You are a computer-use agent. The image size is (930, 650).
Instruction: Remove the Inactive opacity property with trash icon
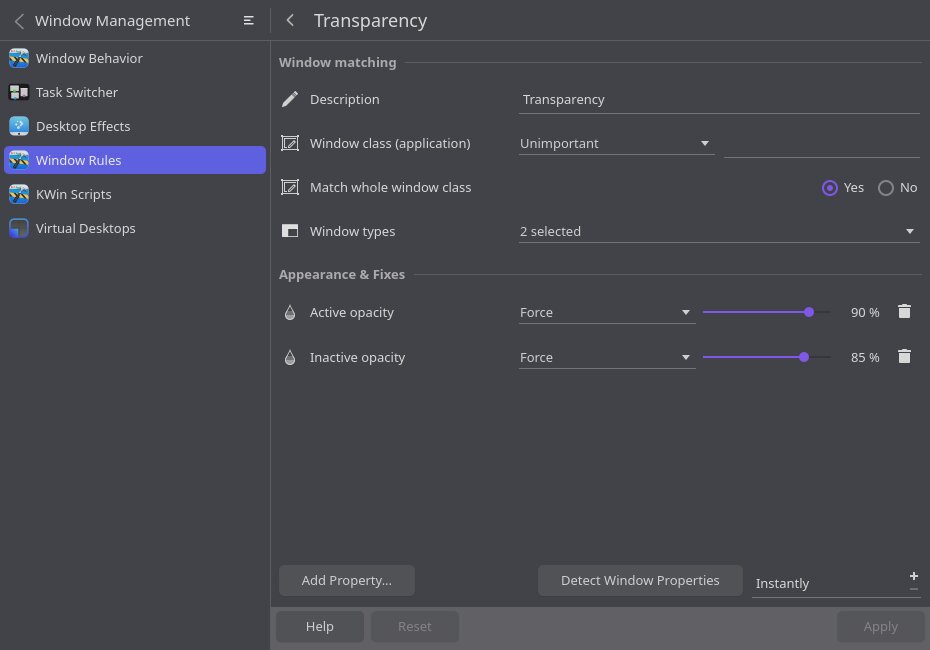pos(904,357)
